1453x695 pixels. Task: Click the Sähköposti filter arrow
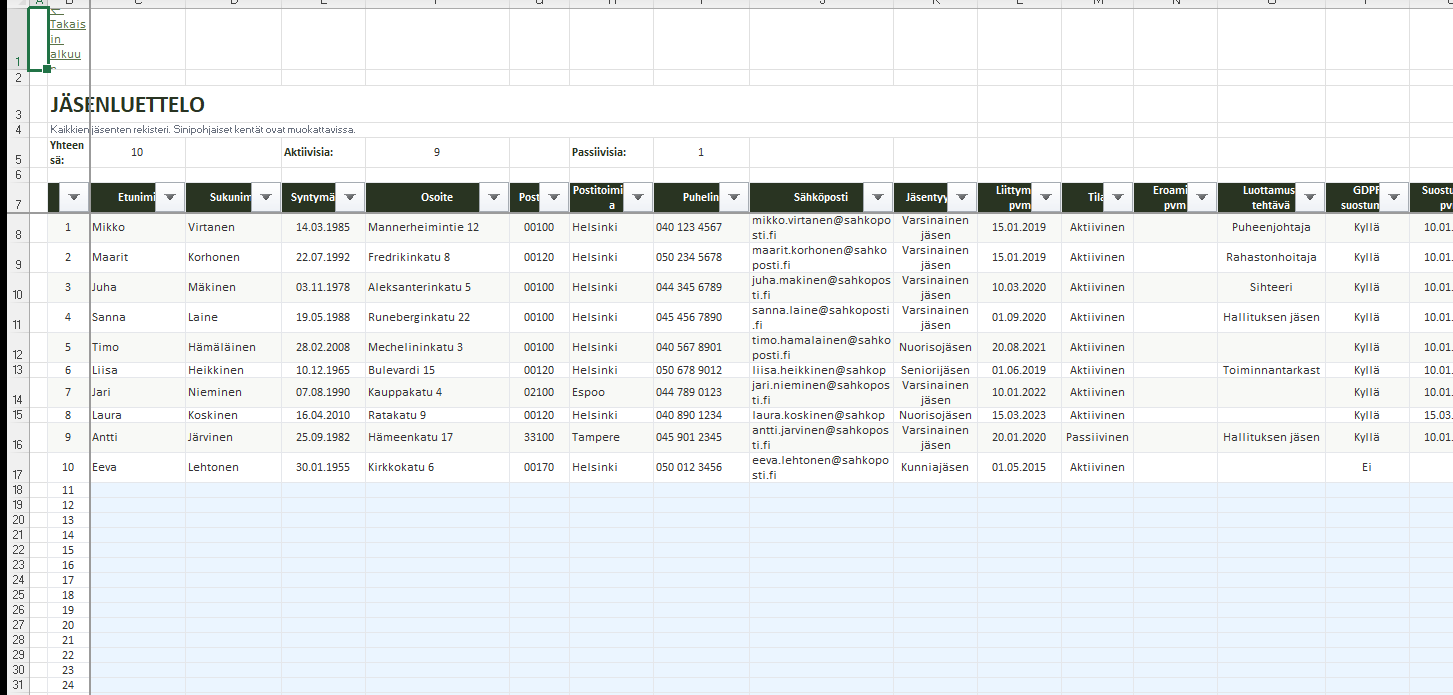pos(877,198)
